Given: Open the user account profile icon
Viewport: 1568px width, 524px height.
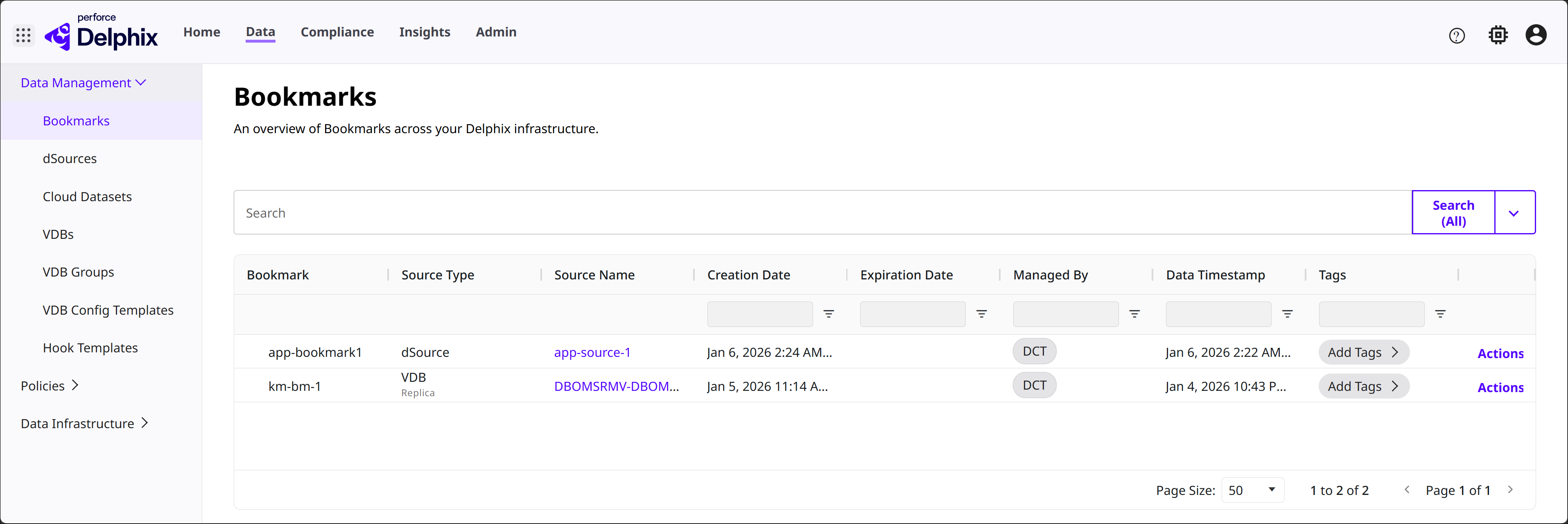Looking at the screenshot, I should pos(1536,35).
